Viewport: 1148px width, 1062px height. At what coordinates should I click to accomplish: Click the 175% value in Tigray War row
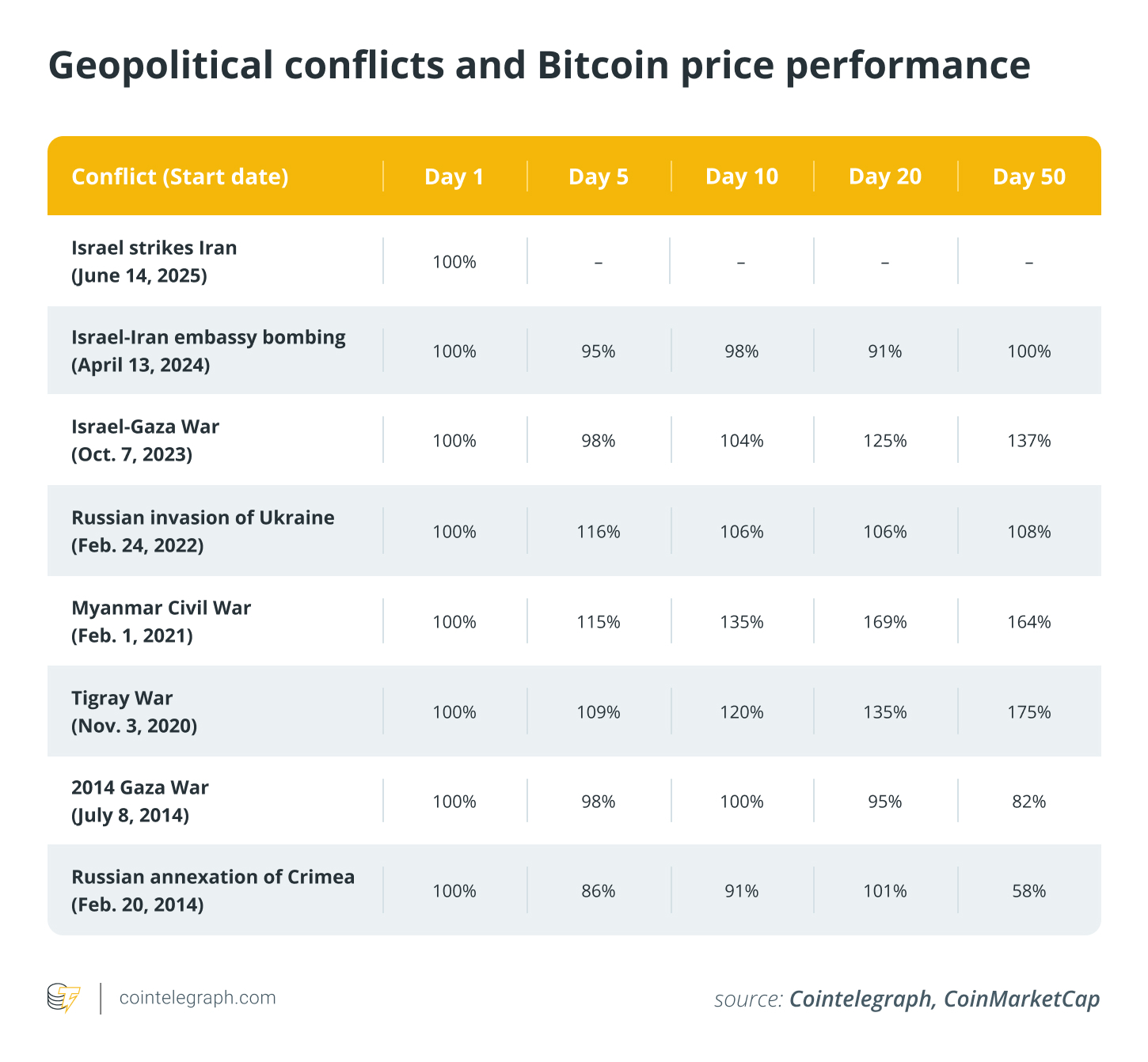(x=1028, y=712)
